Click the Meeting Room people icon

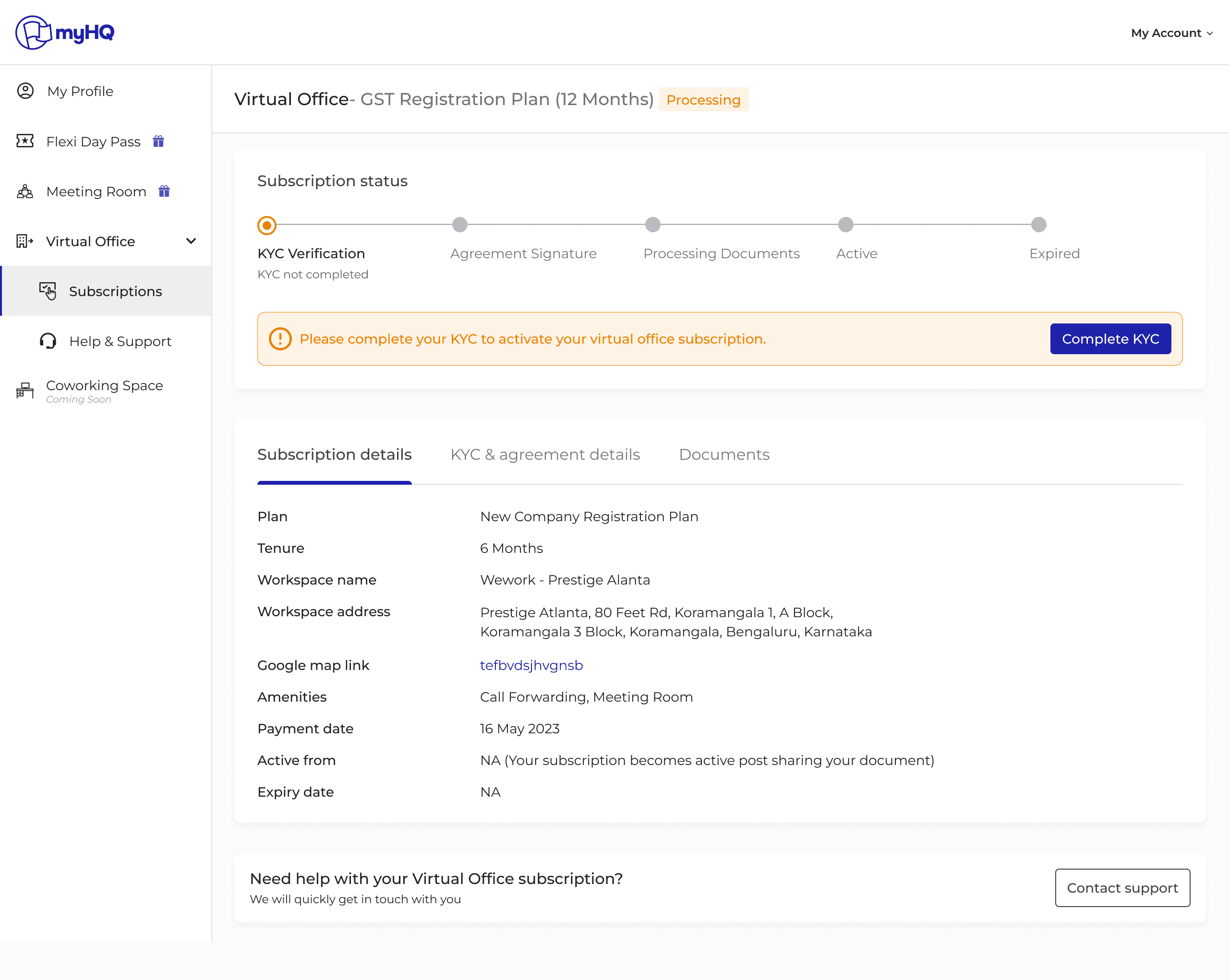coord(25,191)
